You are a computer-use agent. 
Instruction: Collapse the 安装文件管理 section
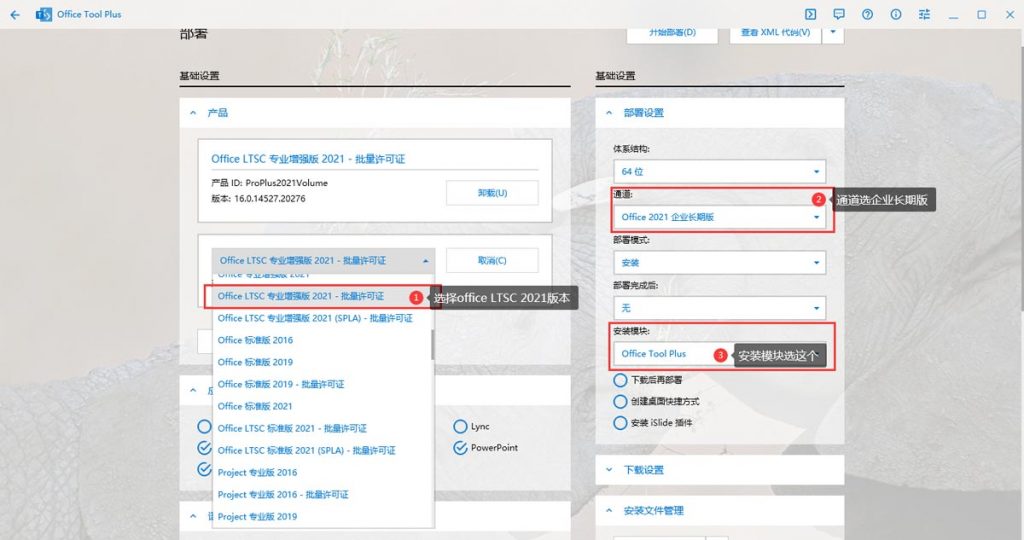click(x=609, y=511)
